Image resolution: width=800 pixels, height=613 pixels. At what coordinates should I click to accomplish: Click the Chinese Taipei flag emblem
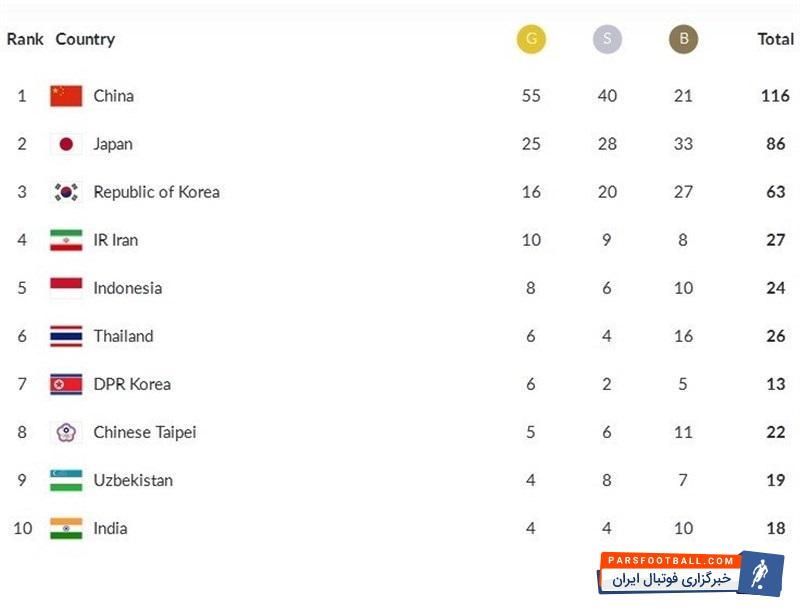click(66, 432)
